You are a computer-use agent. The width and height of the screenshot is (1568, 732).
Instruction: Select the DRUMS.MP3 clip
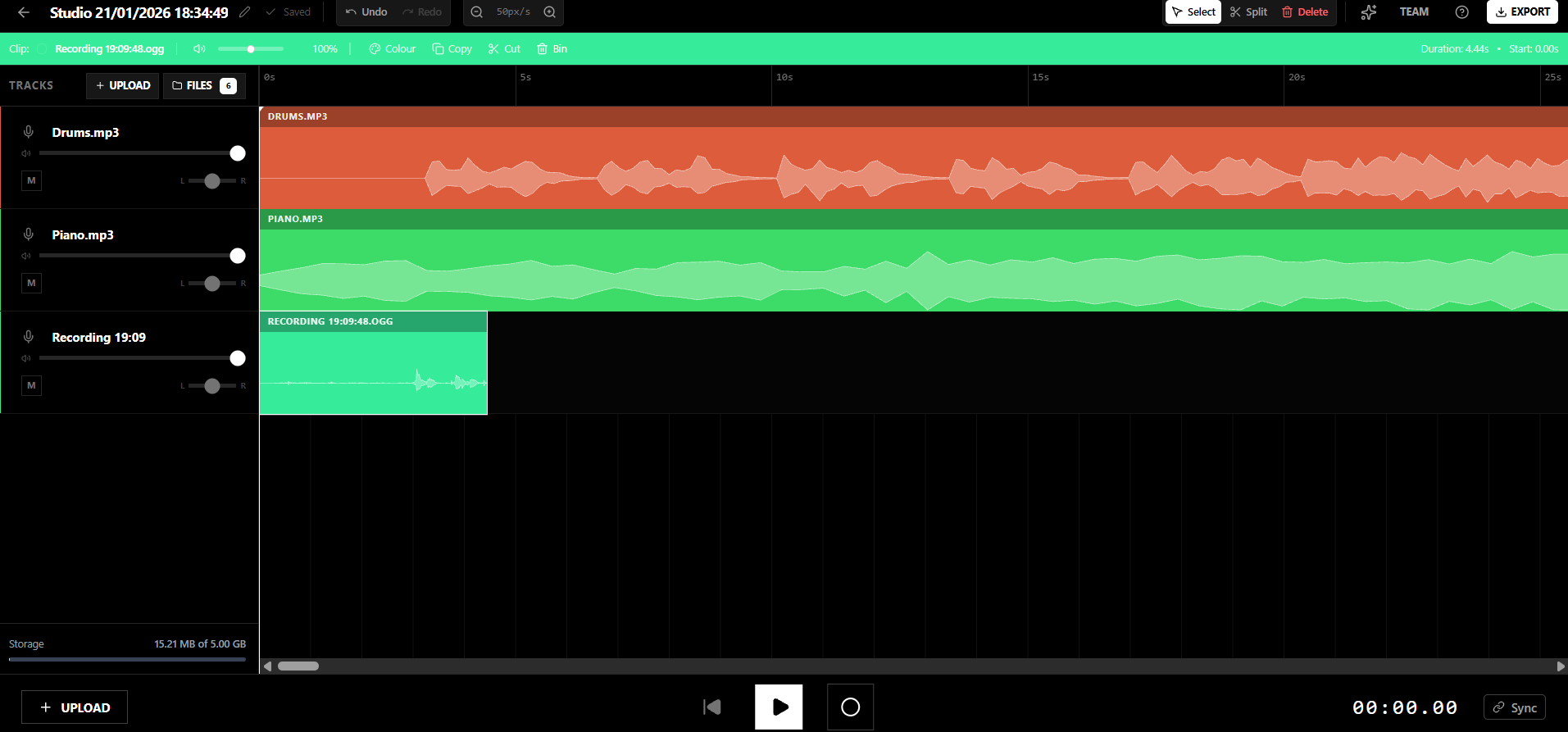pyautogui.click(x=914, y=157)
